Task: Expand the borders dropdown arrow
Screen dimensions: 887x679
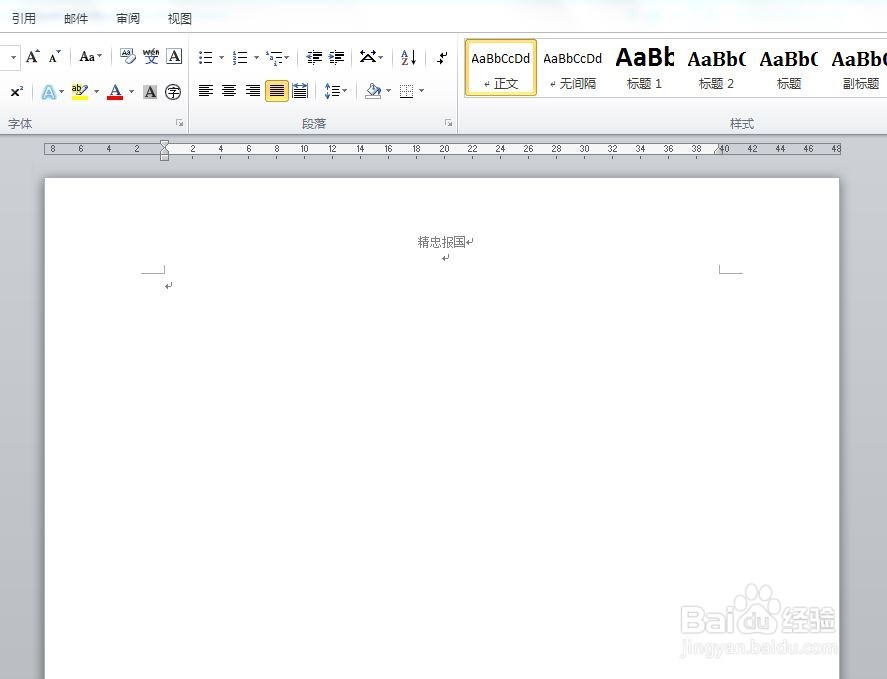Action: click(x=421, y=91)
